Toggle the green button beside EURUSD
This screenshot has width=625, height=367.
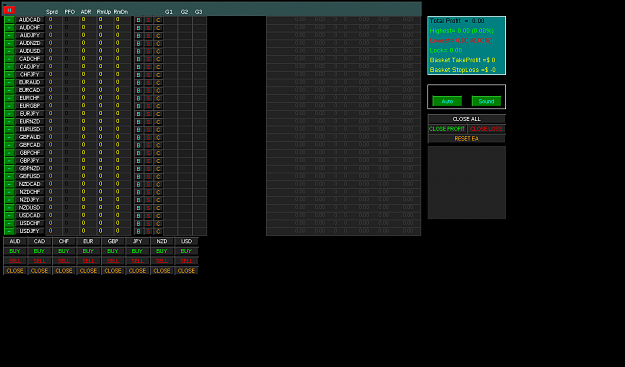[x=9, y=130]
